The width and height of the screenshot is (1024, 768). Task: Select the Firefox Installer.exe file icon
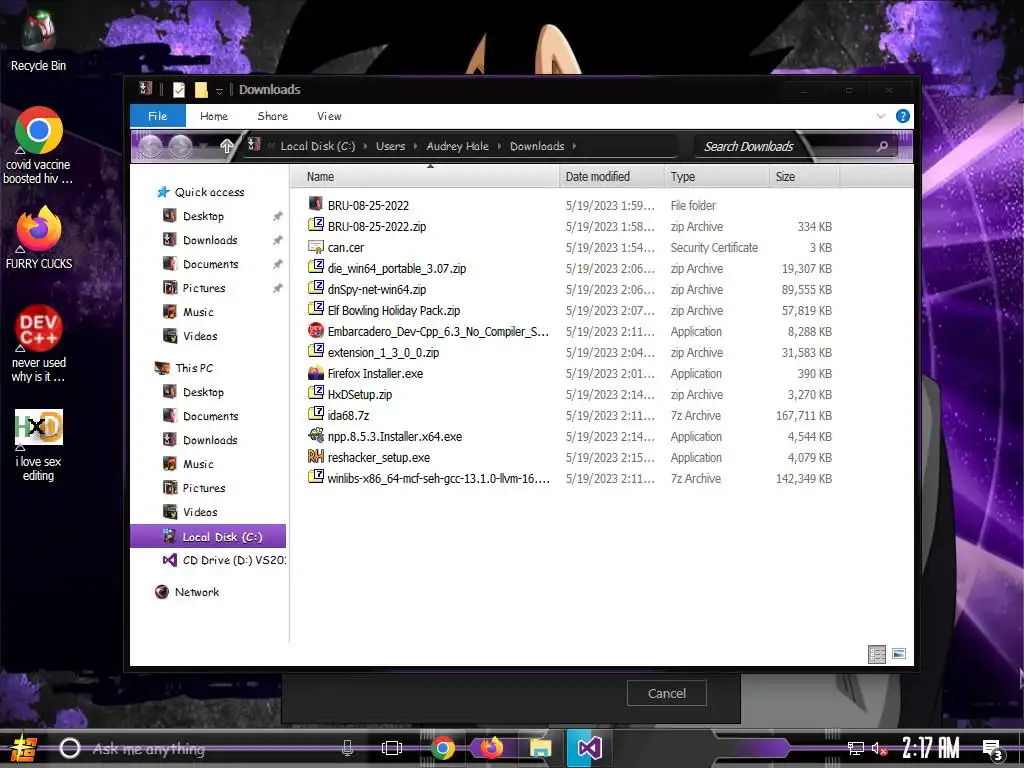[316, 373]
